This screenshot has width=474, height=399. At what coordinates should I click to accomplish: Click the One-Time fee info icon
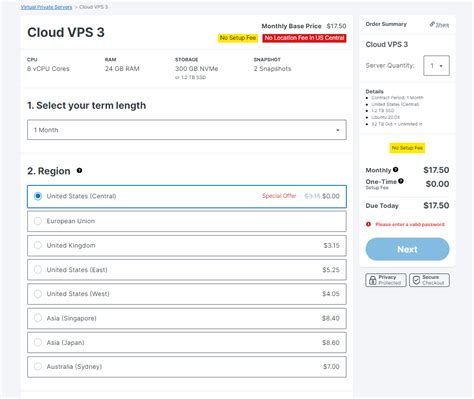click(x=401, y=181)
